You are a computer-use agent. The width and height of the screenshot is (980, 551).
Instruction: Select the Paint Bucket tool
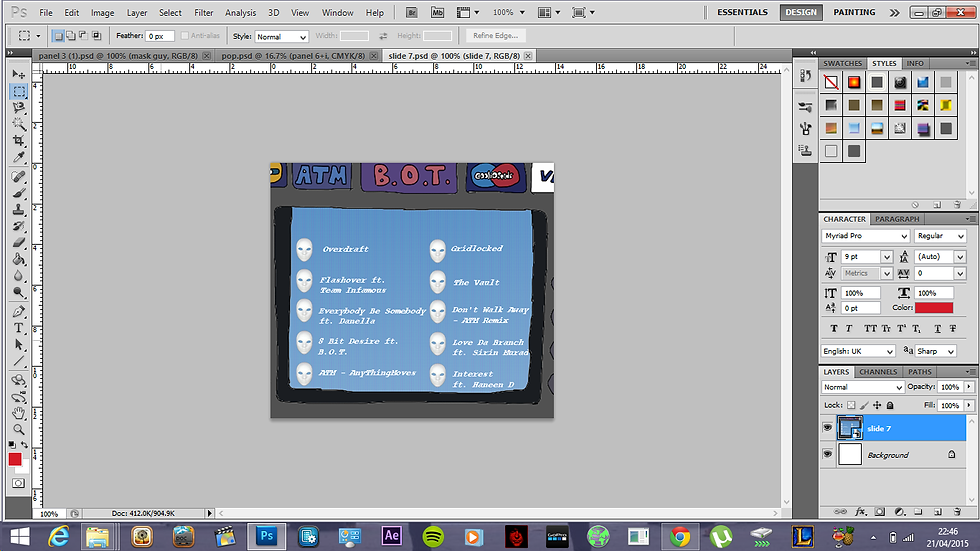(19, 259)
